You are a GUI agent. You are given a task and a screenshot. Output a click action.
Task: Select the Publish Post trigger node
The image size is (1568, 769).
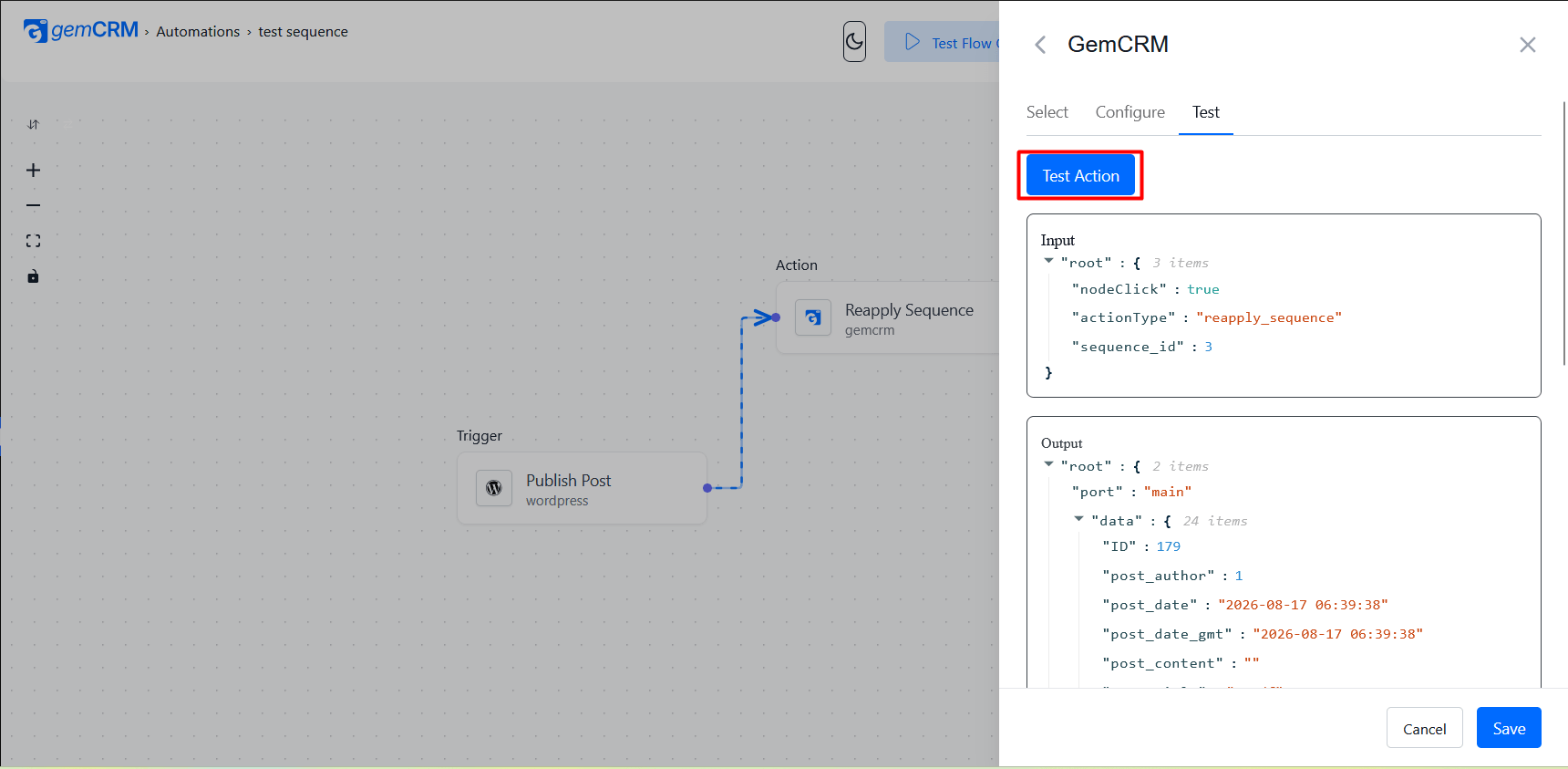(x=582, y=488)
